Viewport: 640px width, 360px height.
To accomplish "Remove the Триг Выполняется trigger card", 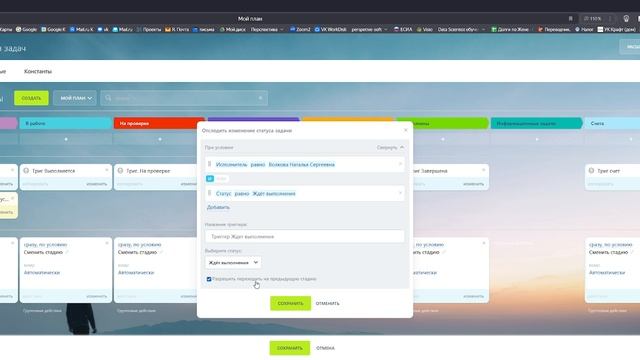I will pyautogui.click(x=107, y=170).
